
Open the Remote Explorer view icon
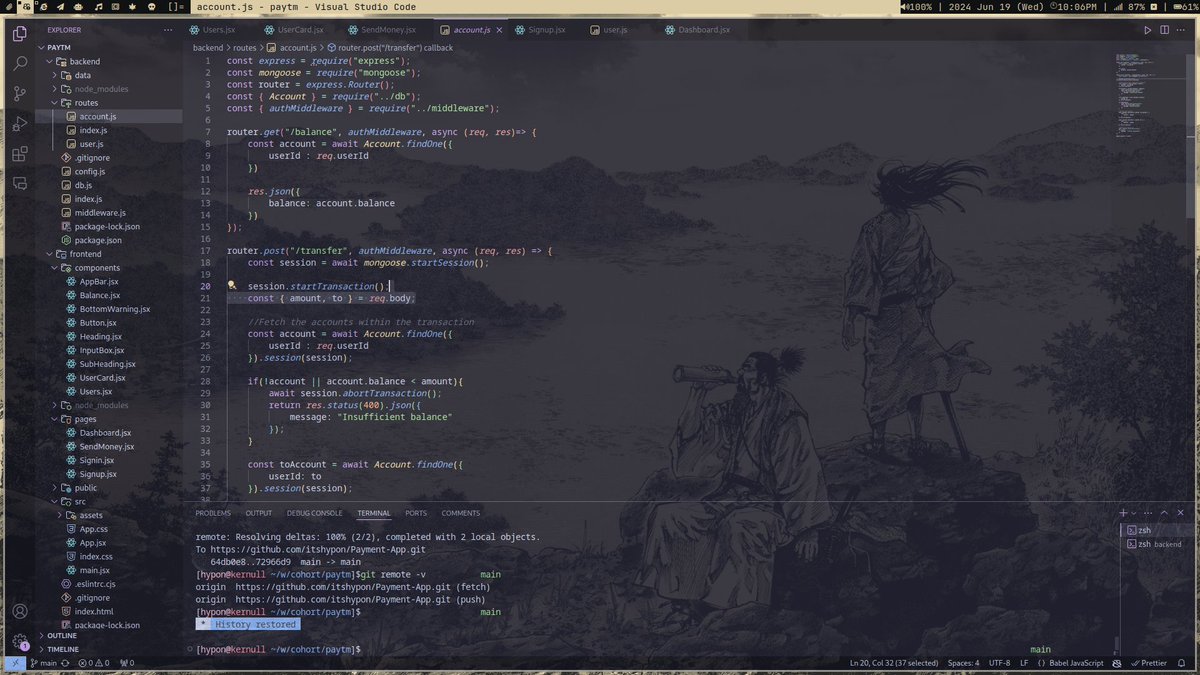click(x=19, y=184)
